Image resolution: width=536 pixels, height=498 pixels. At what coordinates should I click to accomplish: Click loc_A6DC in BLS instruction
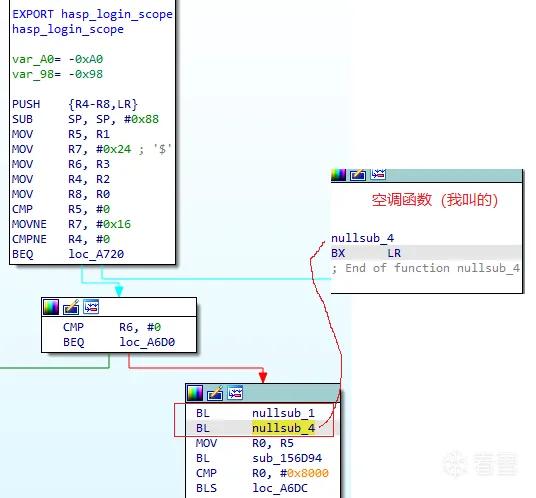coord(280,488)
